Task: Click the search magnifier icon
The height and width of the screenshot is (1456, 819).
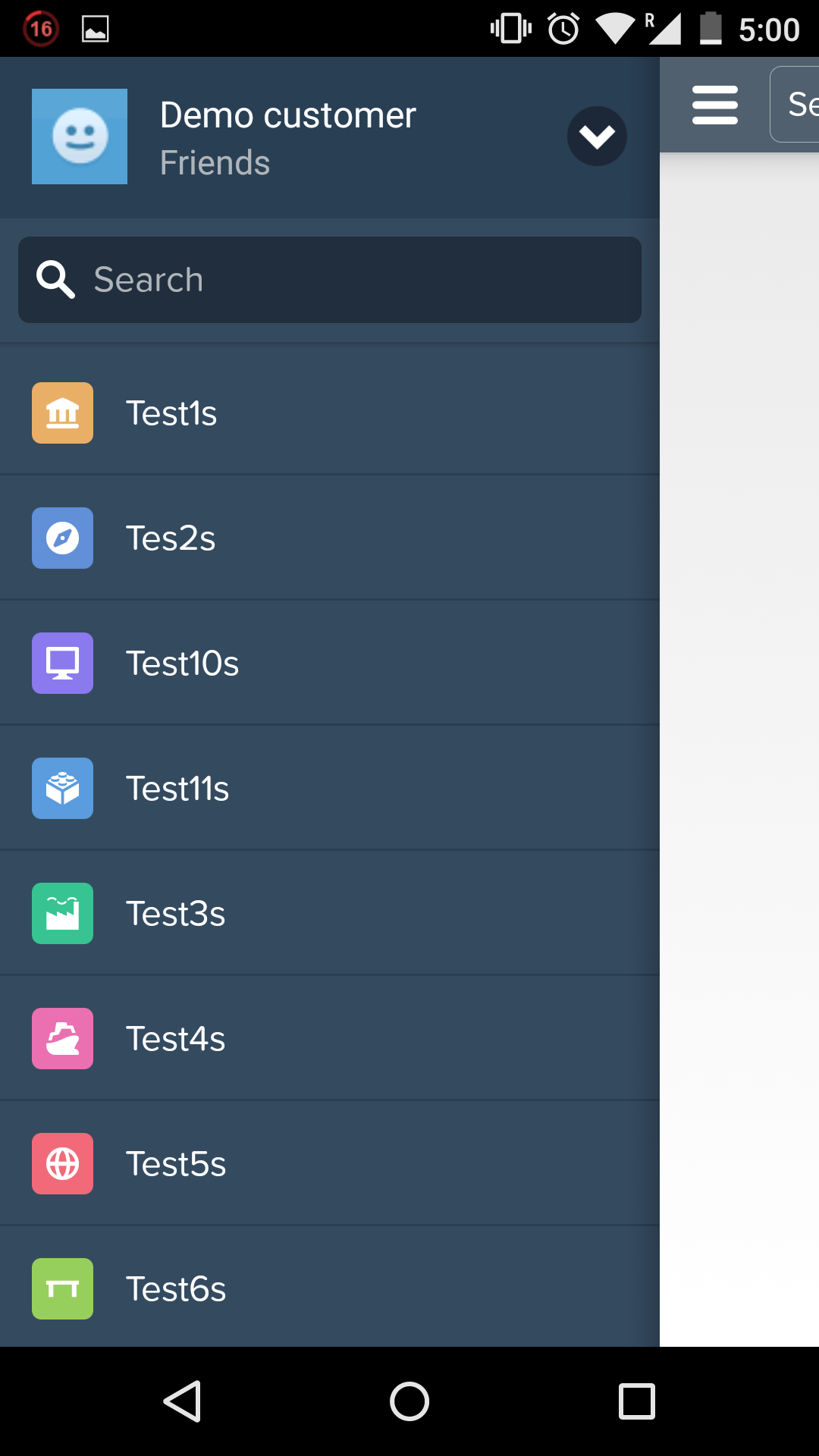Action: click(x=55, y=280)
